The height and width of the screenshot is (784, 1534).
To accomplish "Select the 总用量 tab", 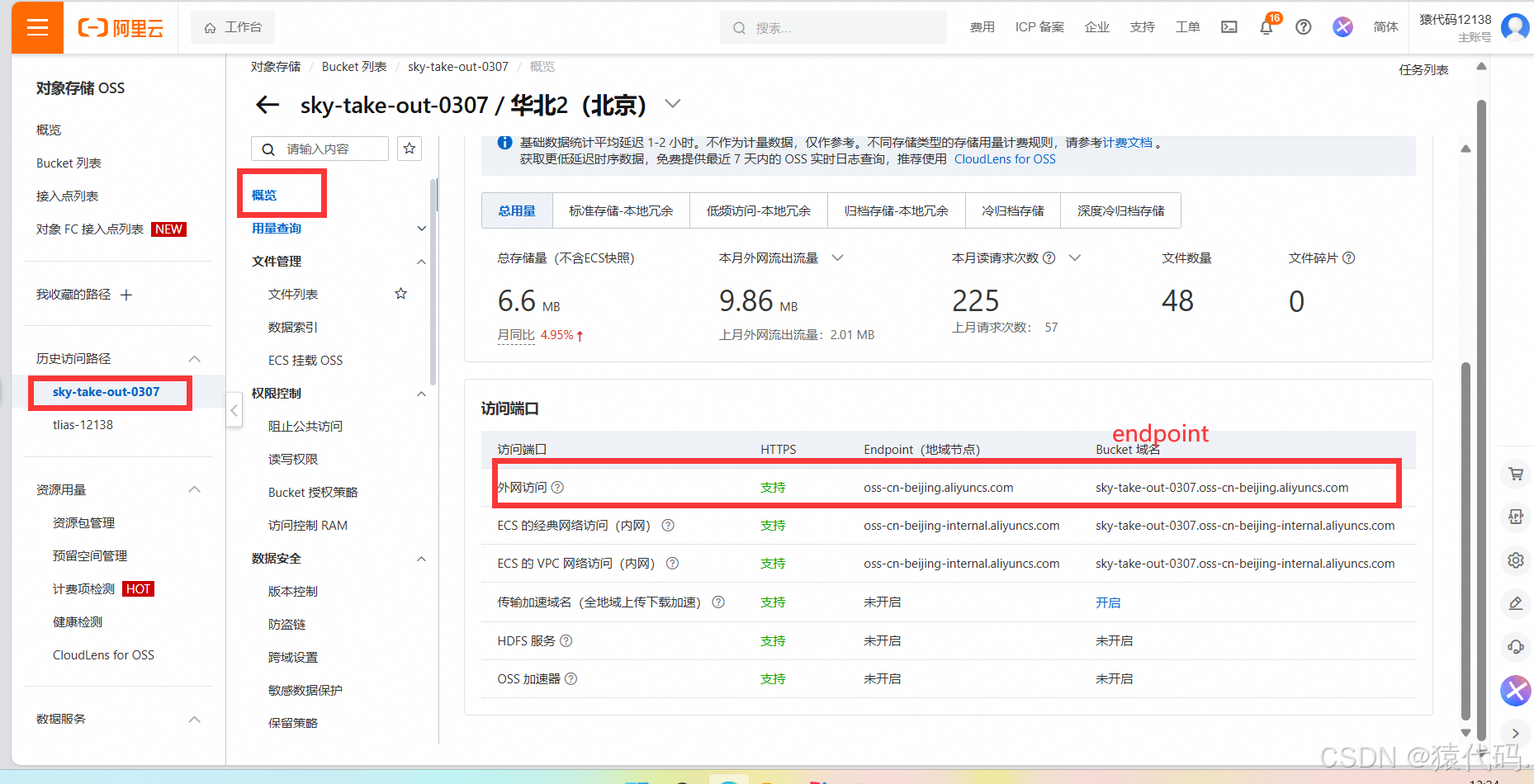I will click(517, 210).
